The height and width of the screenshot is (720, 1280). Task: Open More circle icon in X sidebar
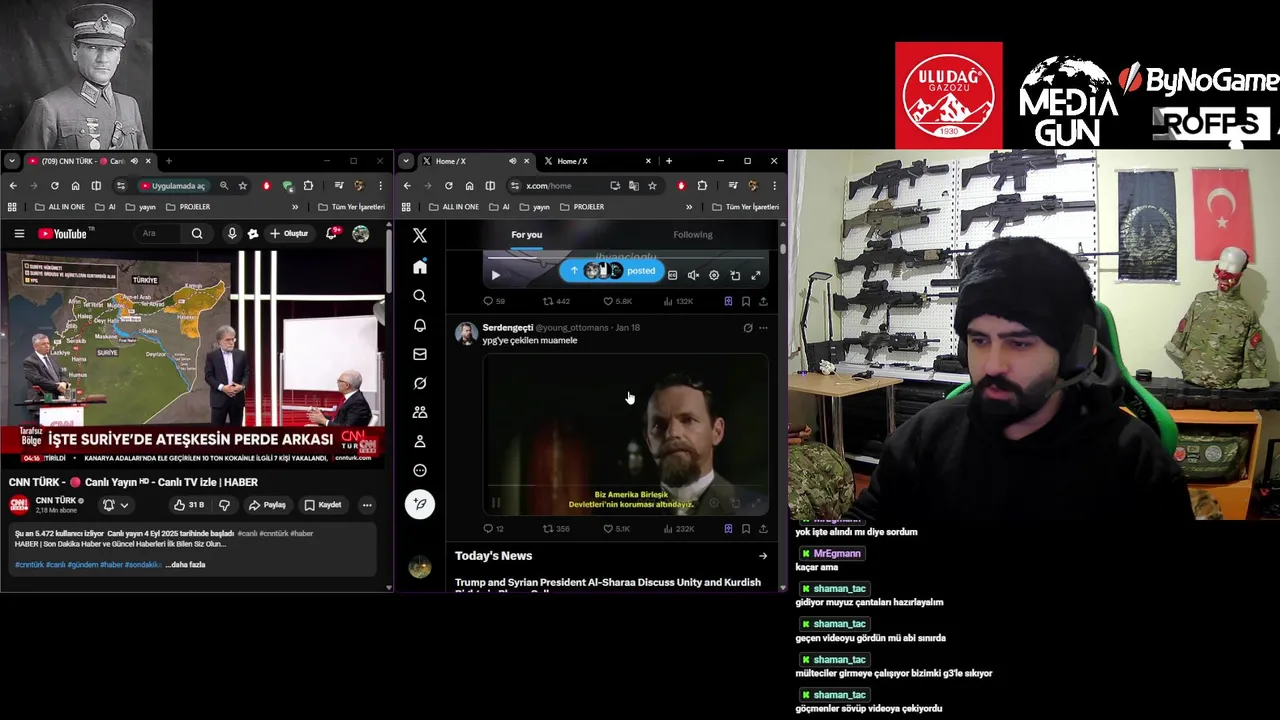coord(420,470)
